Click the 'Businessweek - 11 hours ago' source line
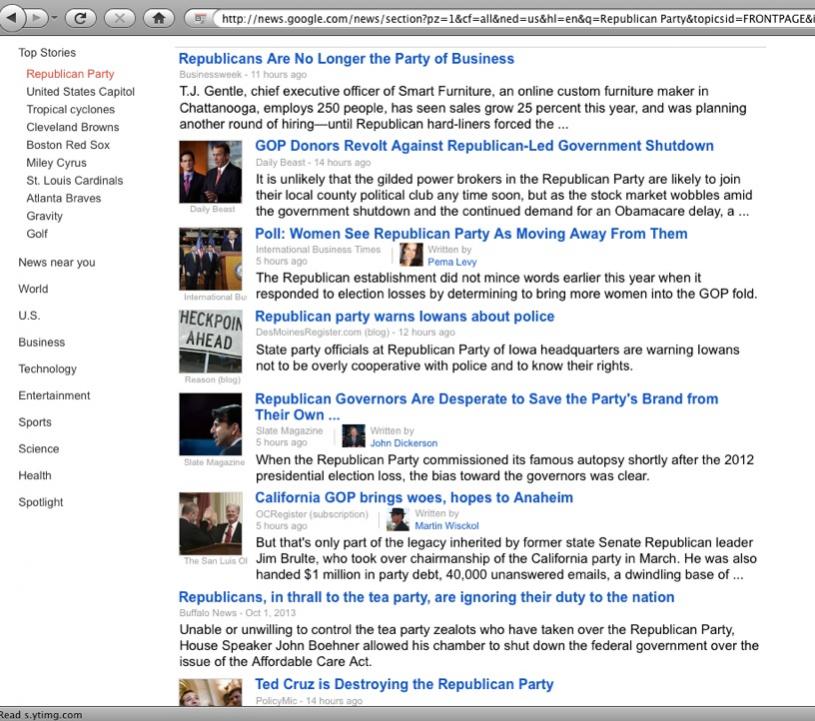815x721 pixels. [243, 74]
